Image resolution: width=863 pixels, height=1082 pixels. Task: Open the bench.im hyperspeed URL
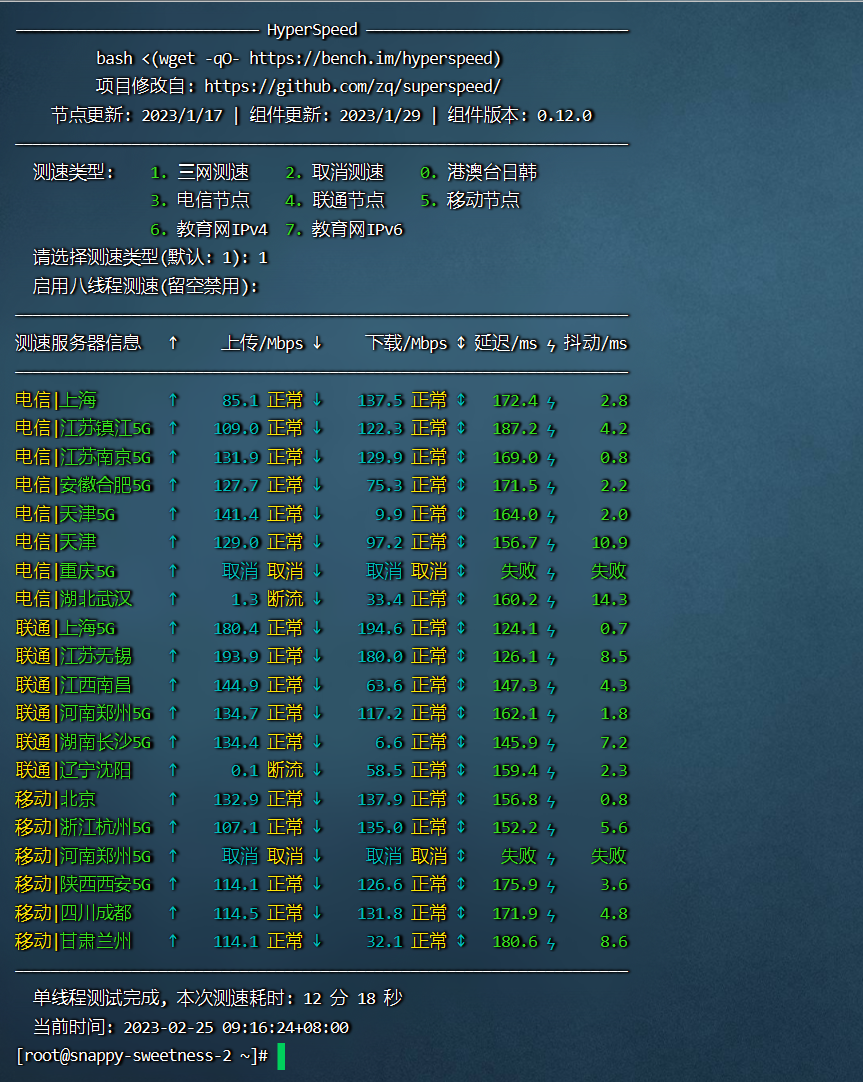[x=375, y=58]
